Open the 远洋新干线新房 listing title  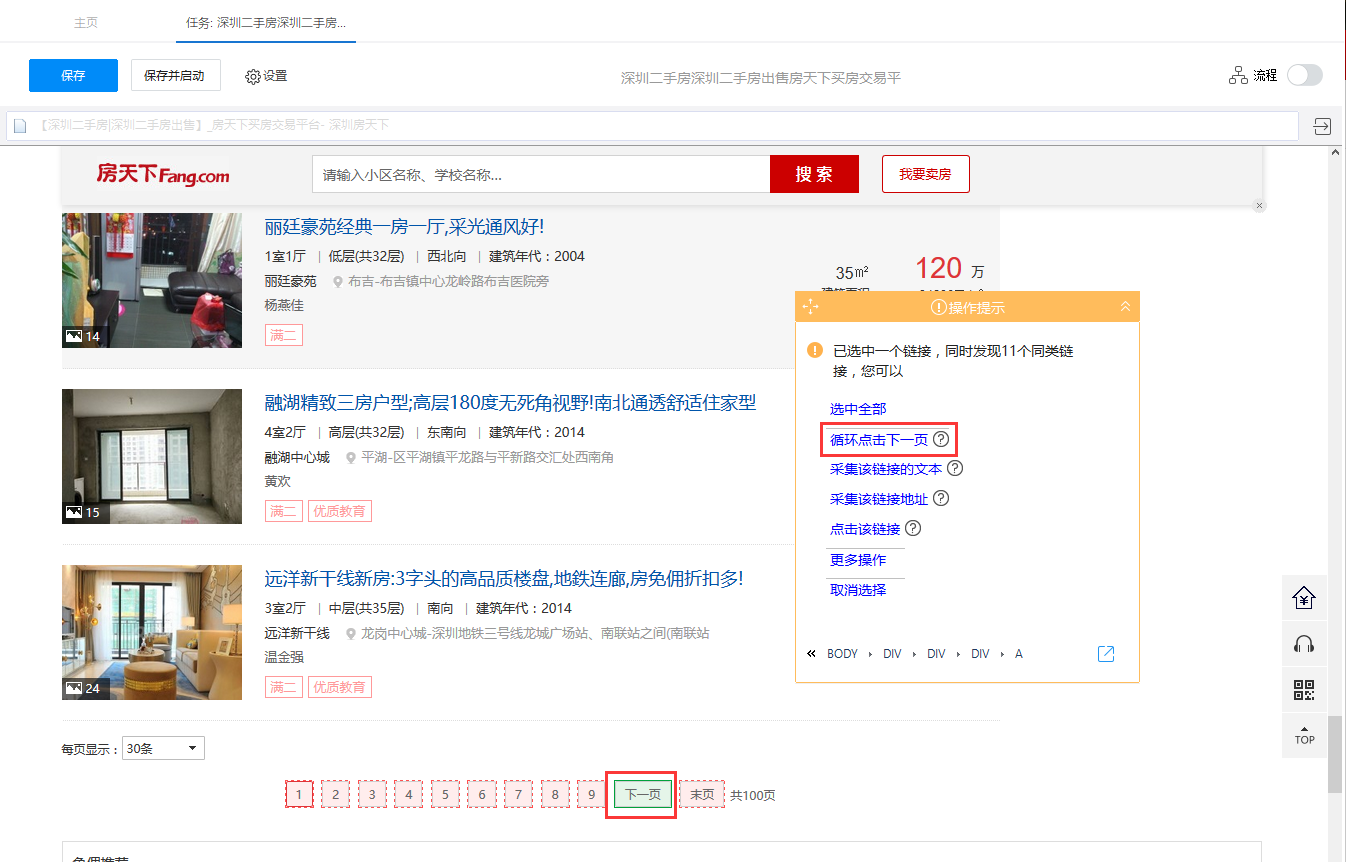tap(504, 579)
